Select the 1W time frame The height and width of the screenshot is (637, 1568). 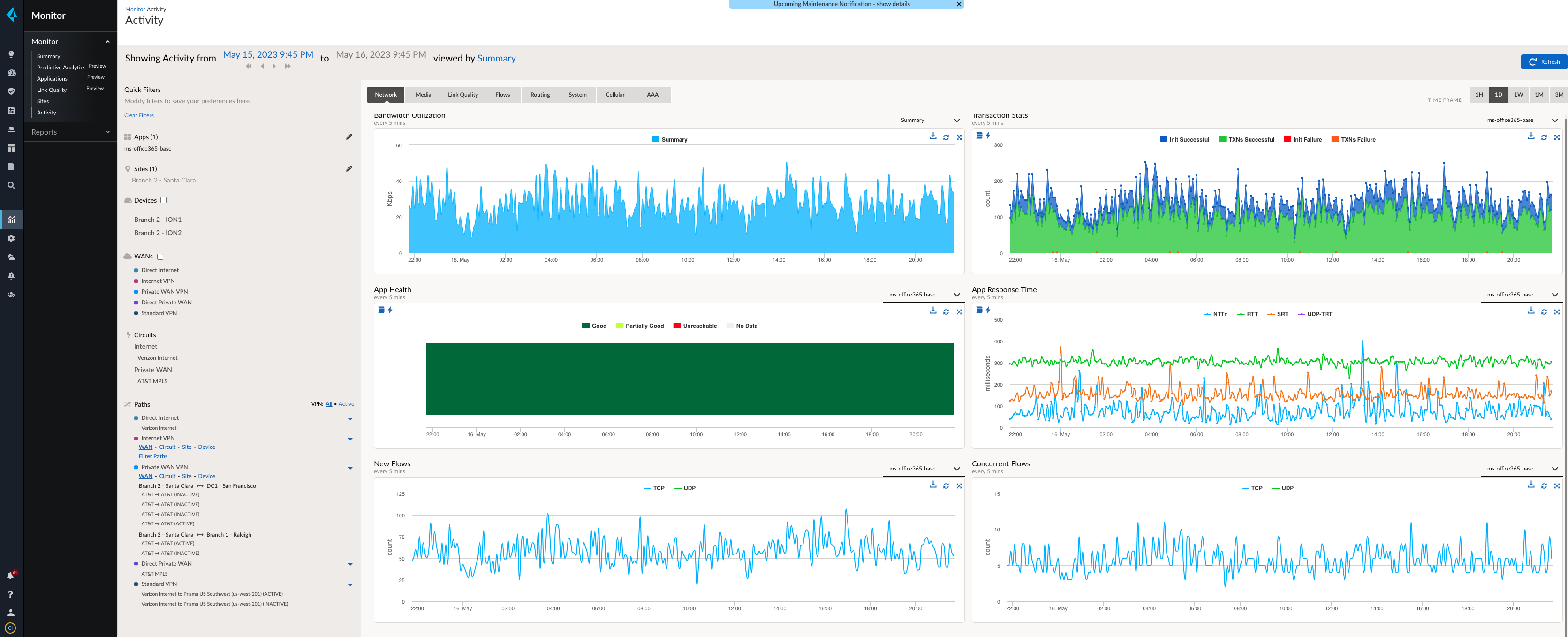coord(1518,94)
